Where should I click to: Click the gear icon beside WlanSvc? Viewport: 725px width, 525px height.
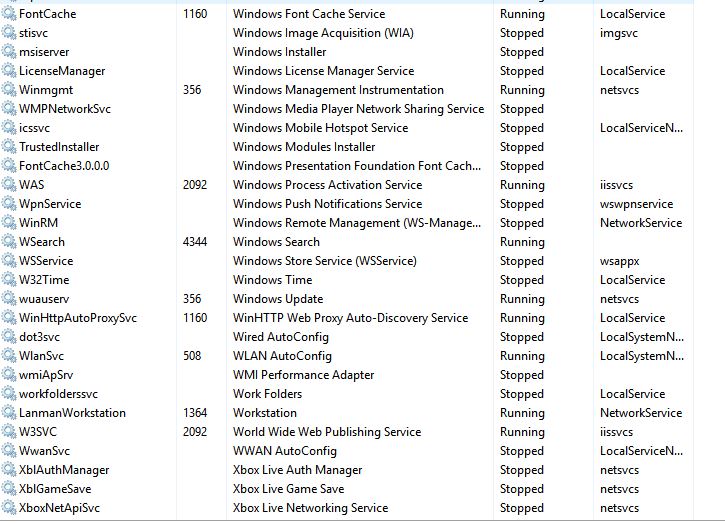(x=9, y=356)
